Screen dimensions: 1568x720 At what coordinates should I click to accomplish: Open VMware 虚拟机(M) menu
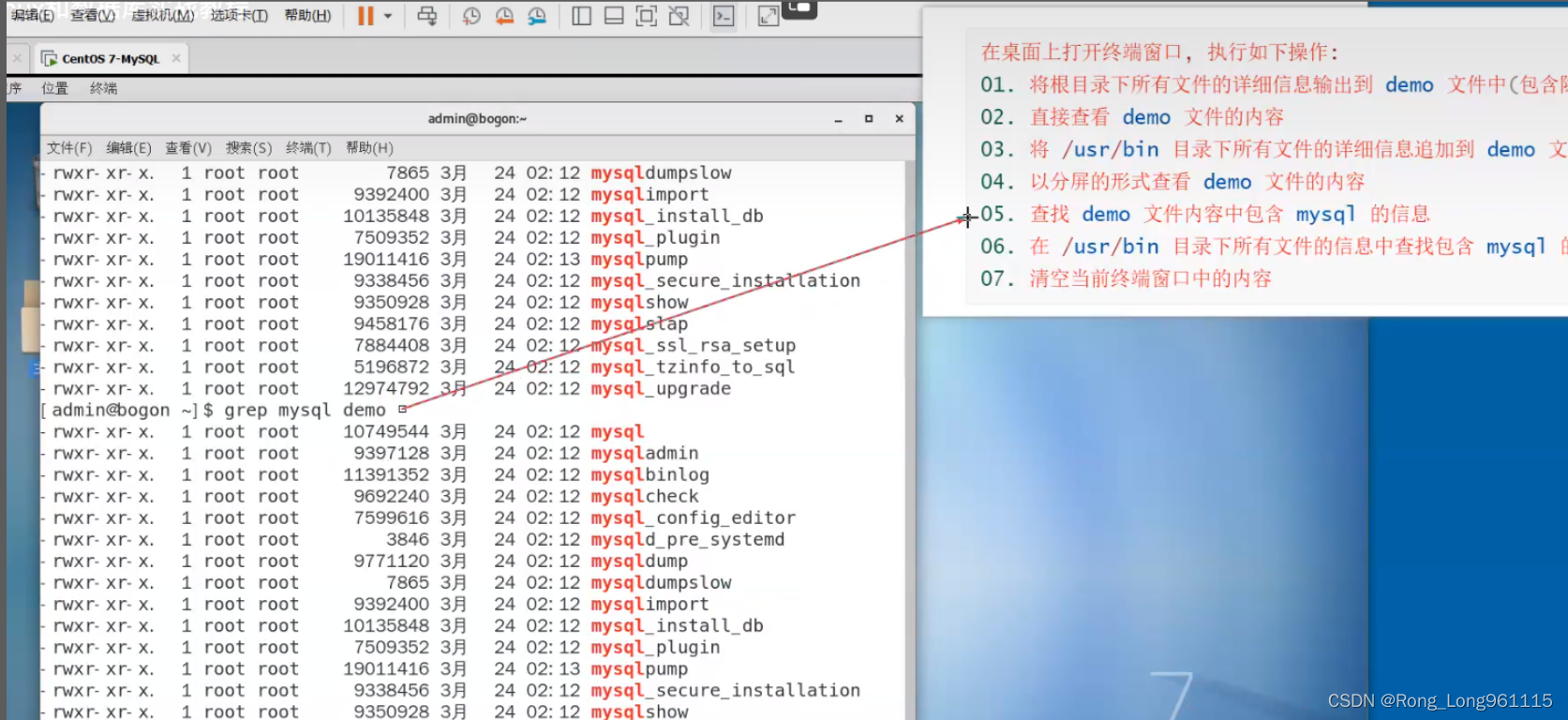(x=162, y=15)
